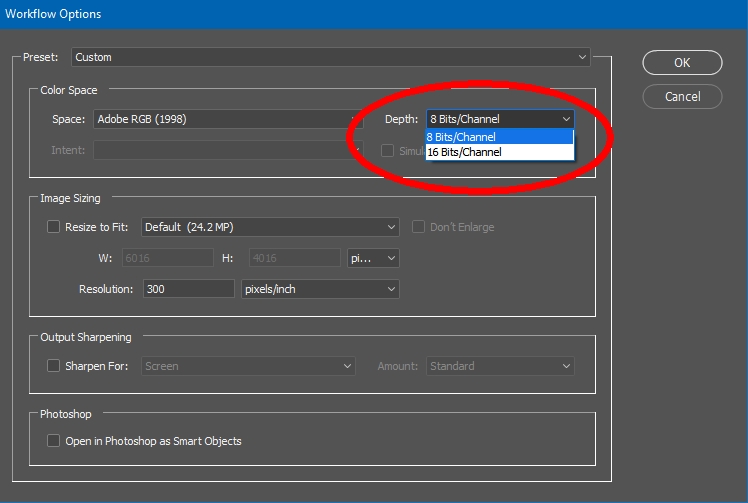
Task: Open the Preset dropdown
Action: click(330, 57)
